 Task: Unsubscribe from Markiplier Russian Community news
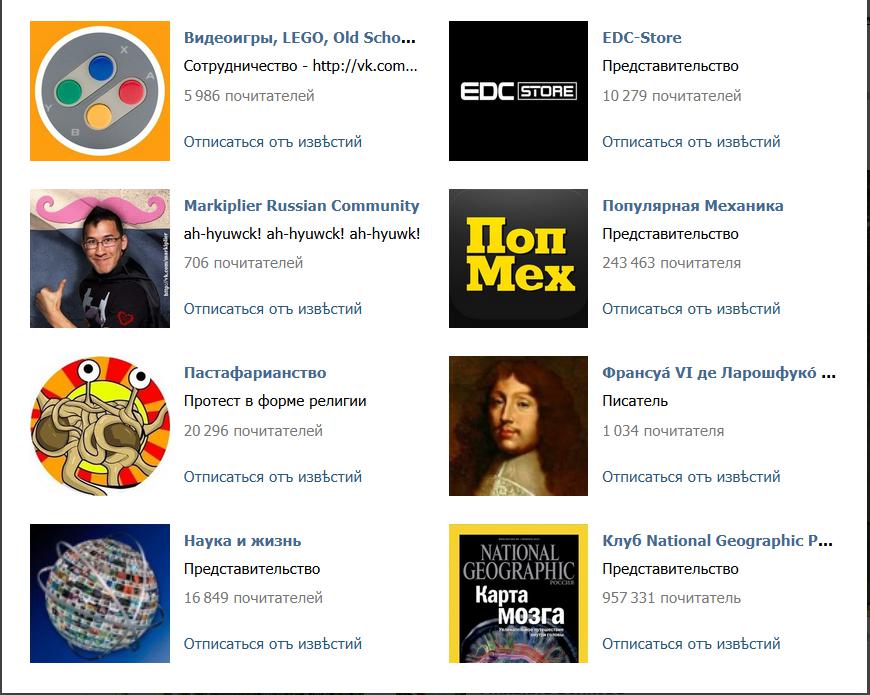(273, 309)
